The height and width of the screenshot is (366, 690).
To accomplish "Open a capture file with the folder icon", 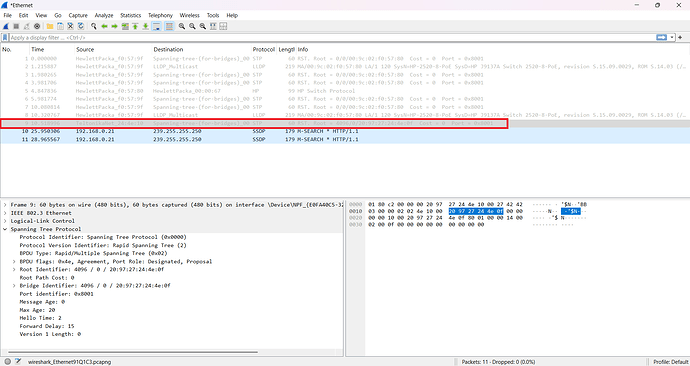I will pos(50,26).
